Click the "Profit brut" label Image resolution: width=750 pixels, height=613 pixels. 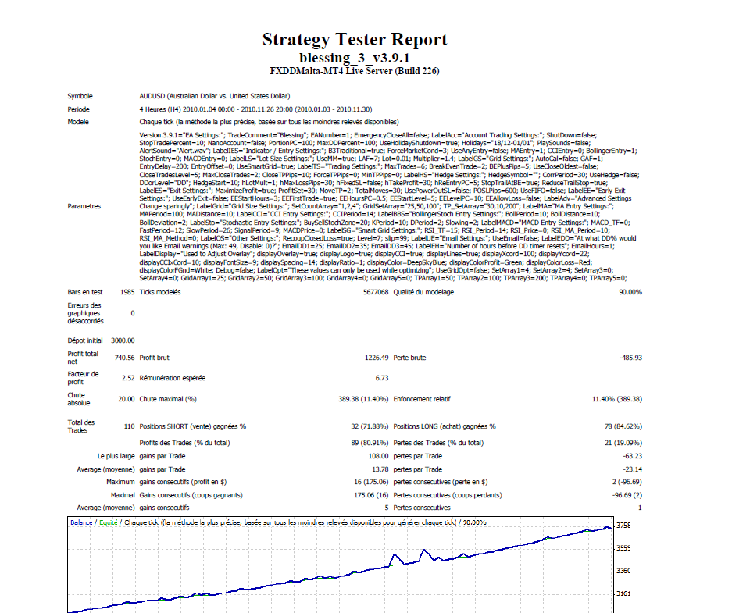pos(154,358)
